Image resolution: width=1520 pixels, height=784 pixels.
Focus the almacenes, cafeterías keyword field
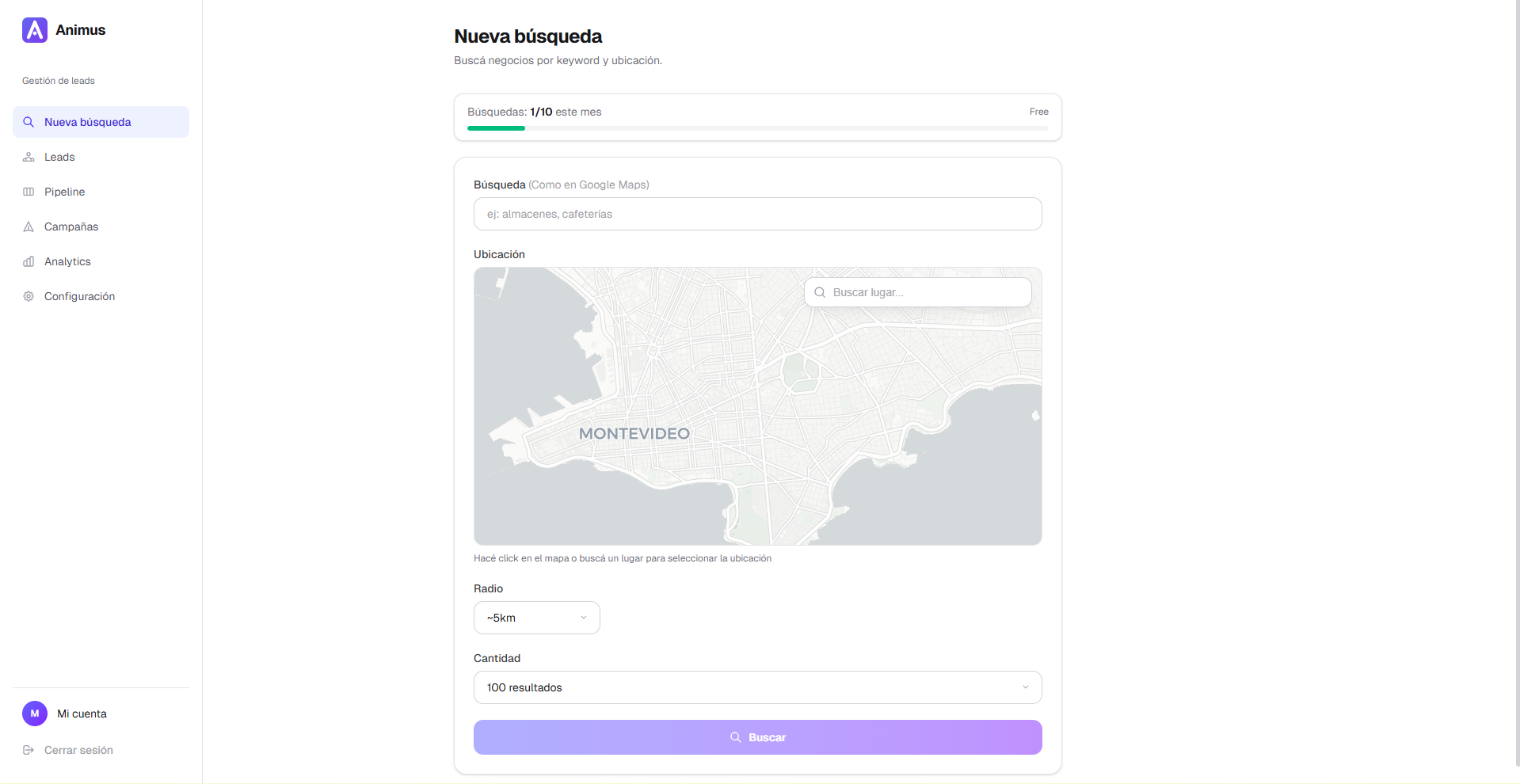click(x=757, y=214)
